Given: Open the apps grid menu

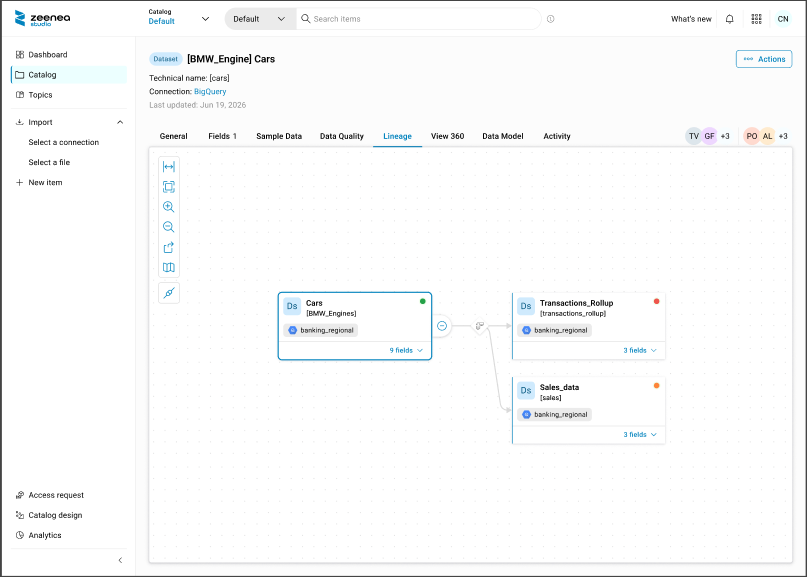Looking at the screenshot, I should point(756,19).
